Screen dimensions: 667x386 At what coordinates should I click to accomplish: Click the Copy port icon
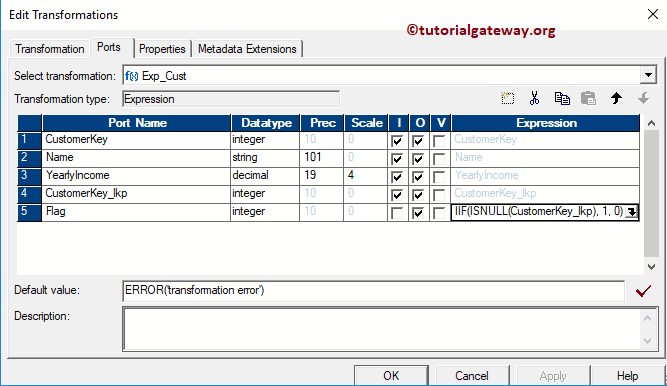562,98
